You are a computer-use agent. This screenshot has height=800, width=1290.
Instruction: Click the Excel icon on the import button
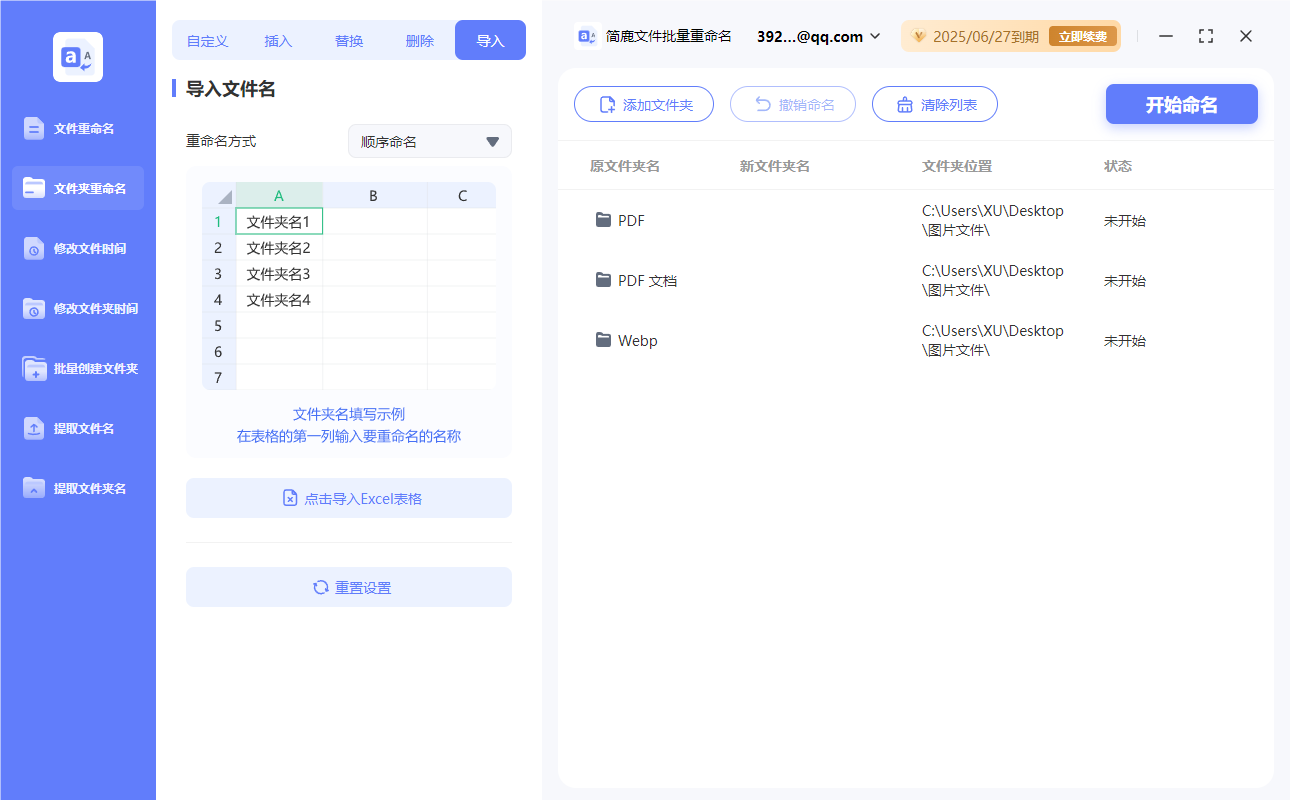click(291, 497)
